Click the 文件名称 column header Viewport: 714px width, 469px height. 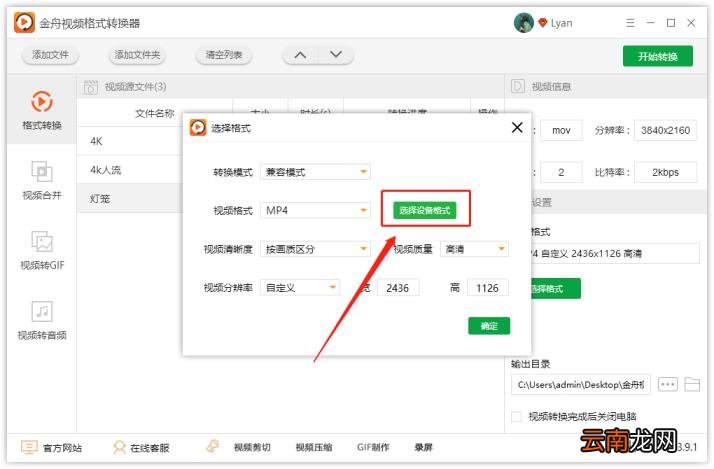point(155,113)
